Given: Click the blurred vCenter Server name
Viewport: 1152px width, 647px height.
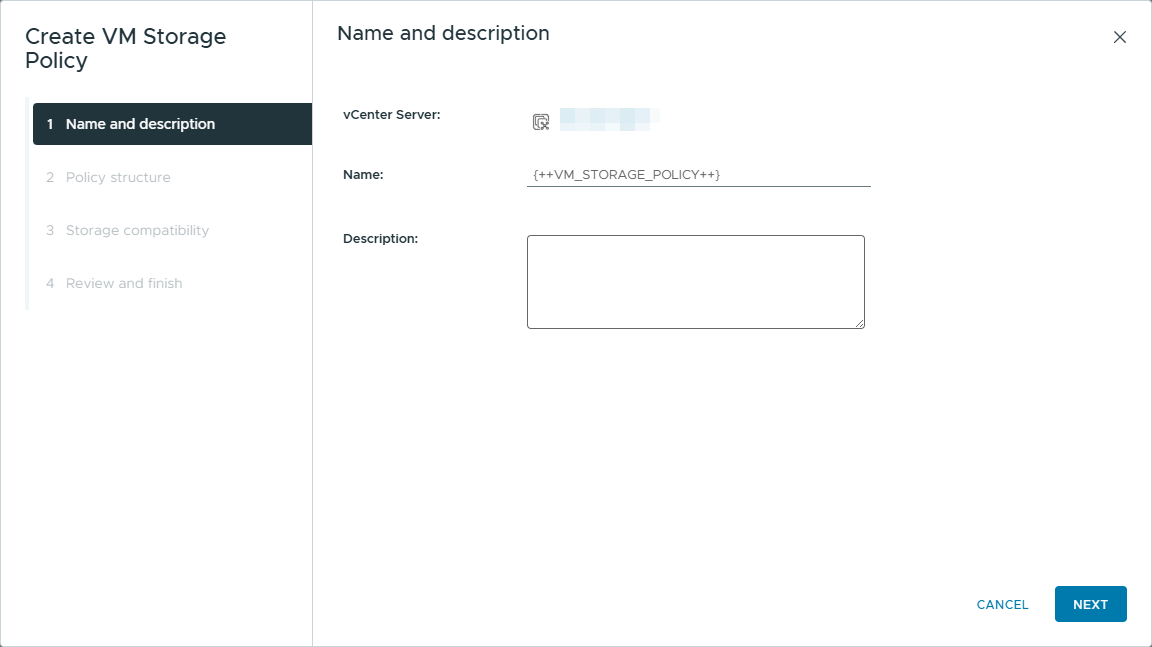Looking at the screenshot, I should click(x=609, y=119).
